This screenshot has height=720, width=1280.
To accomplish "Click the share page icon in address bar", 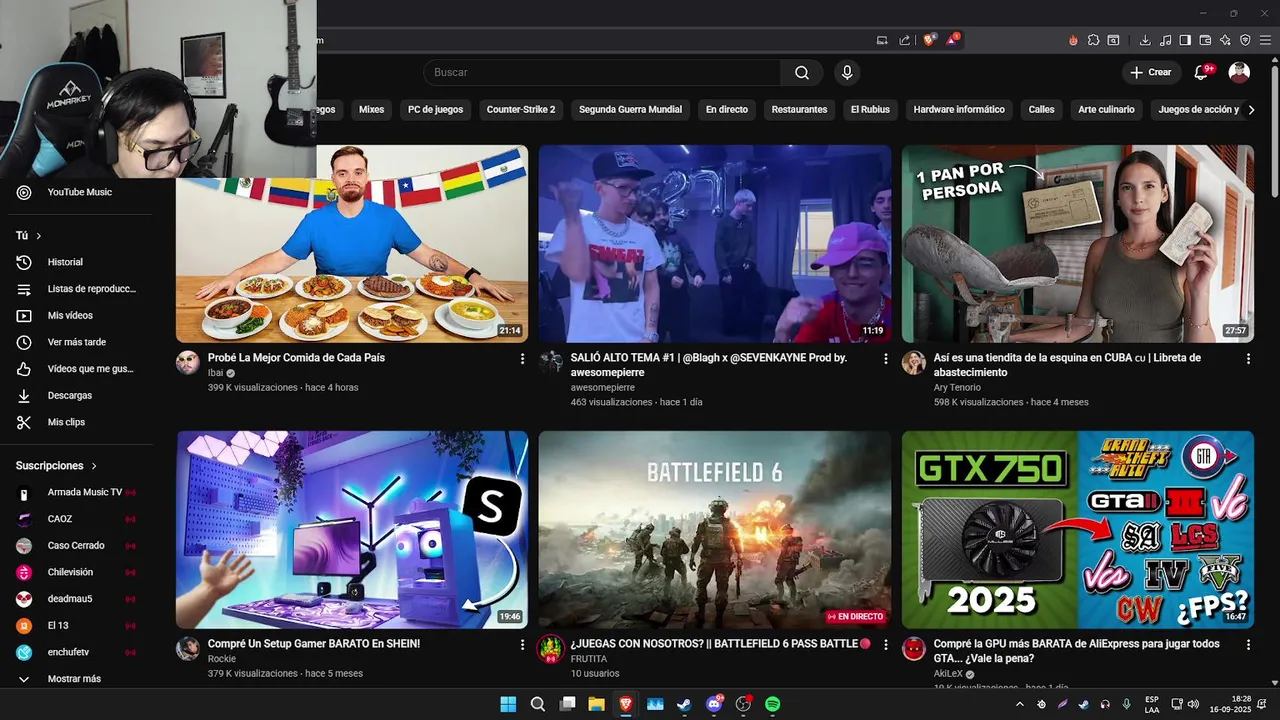I will tap(905, 40).
